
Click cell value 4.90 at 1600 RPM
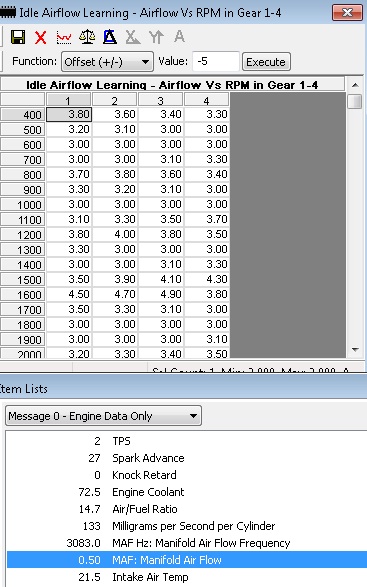160,294
